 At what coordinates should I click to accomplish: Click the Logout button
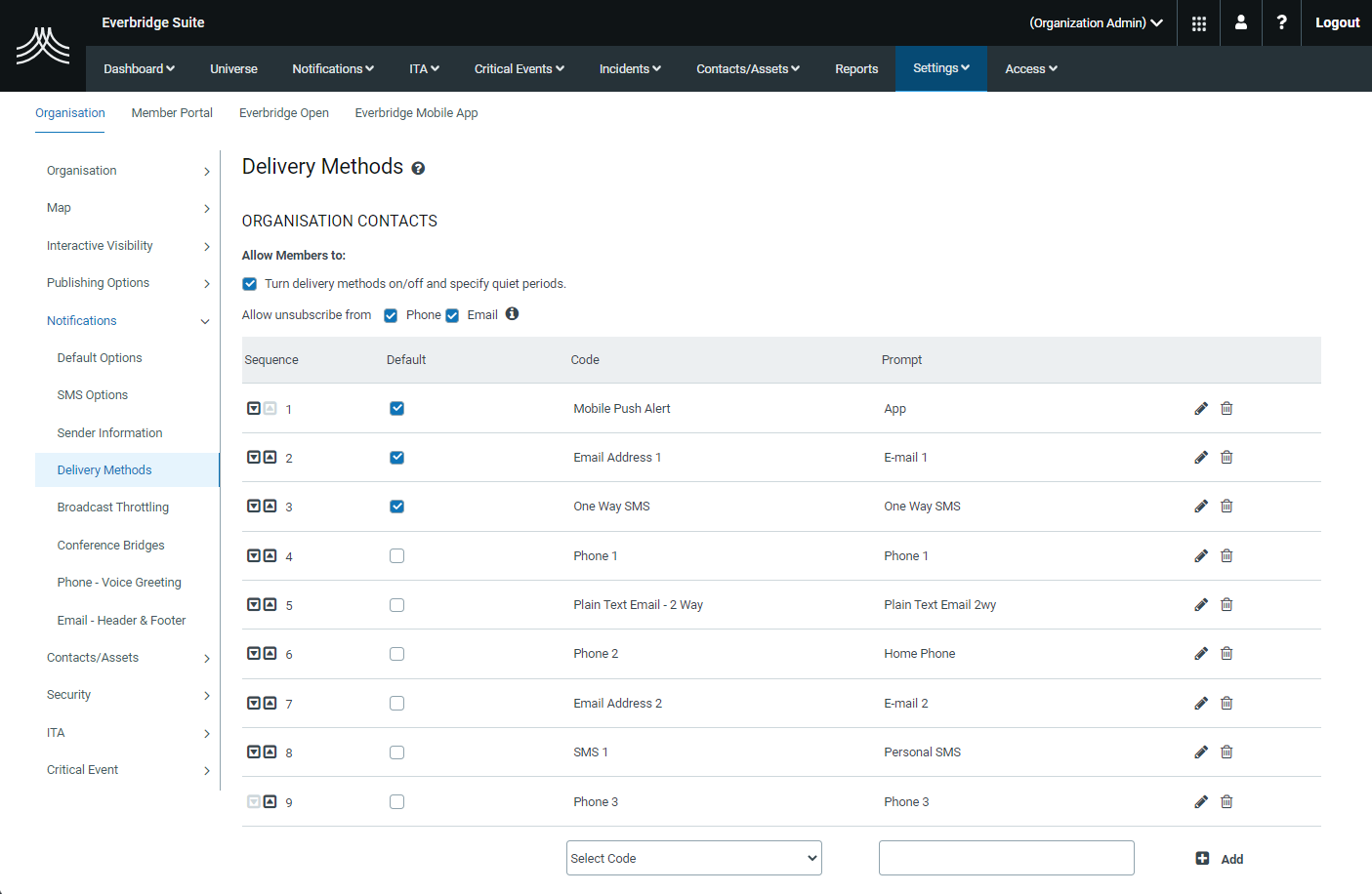pos(1337,22)
